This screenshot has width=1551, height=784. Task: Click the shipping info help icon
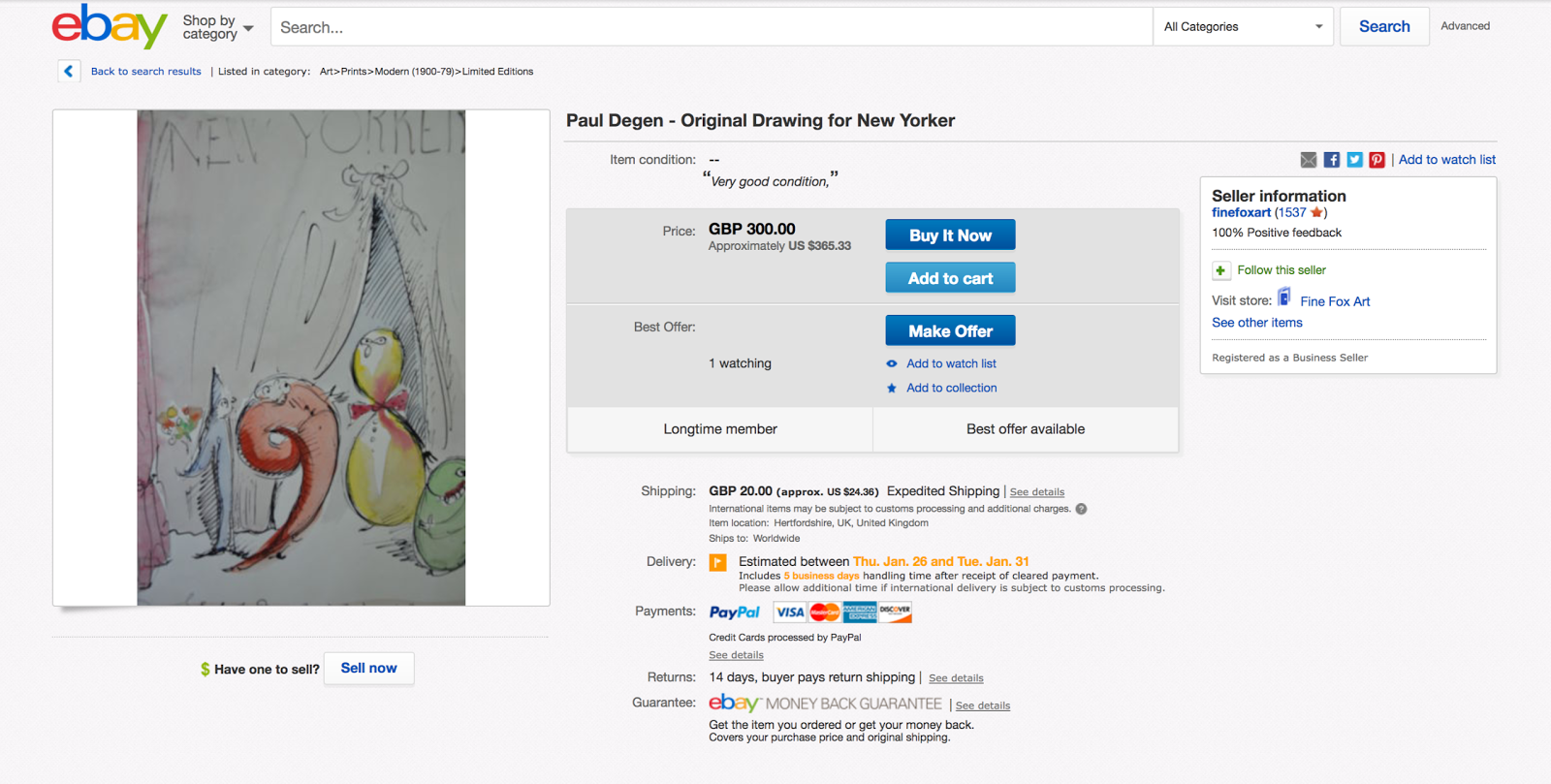pyautogui.click(x=1081, y=509)
